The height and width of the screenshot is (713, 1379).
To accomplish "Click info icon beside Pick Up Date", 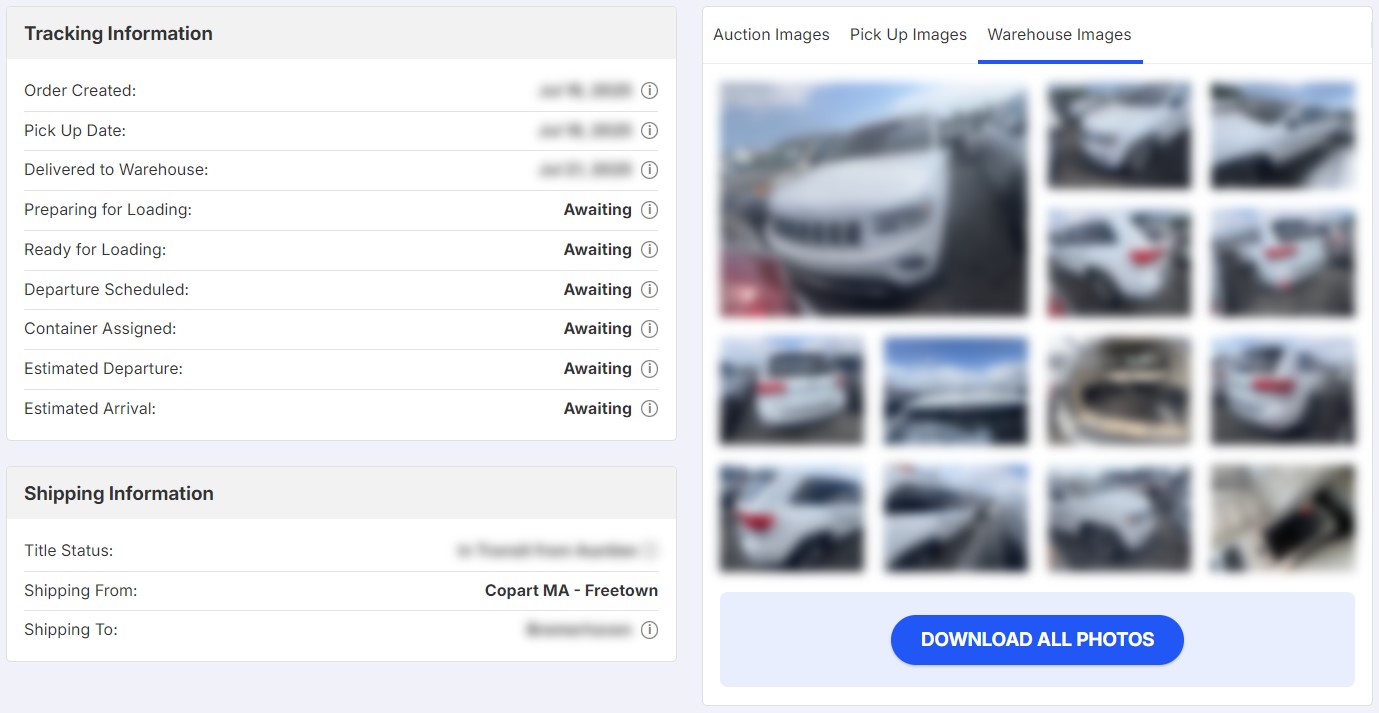I will (x=649, y=131).
